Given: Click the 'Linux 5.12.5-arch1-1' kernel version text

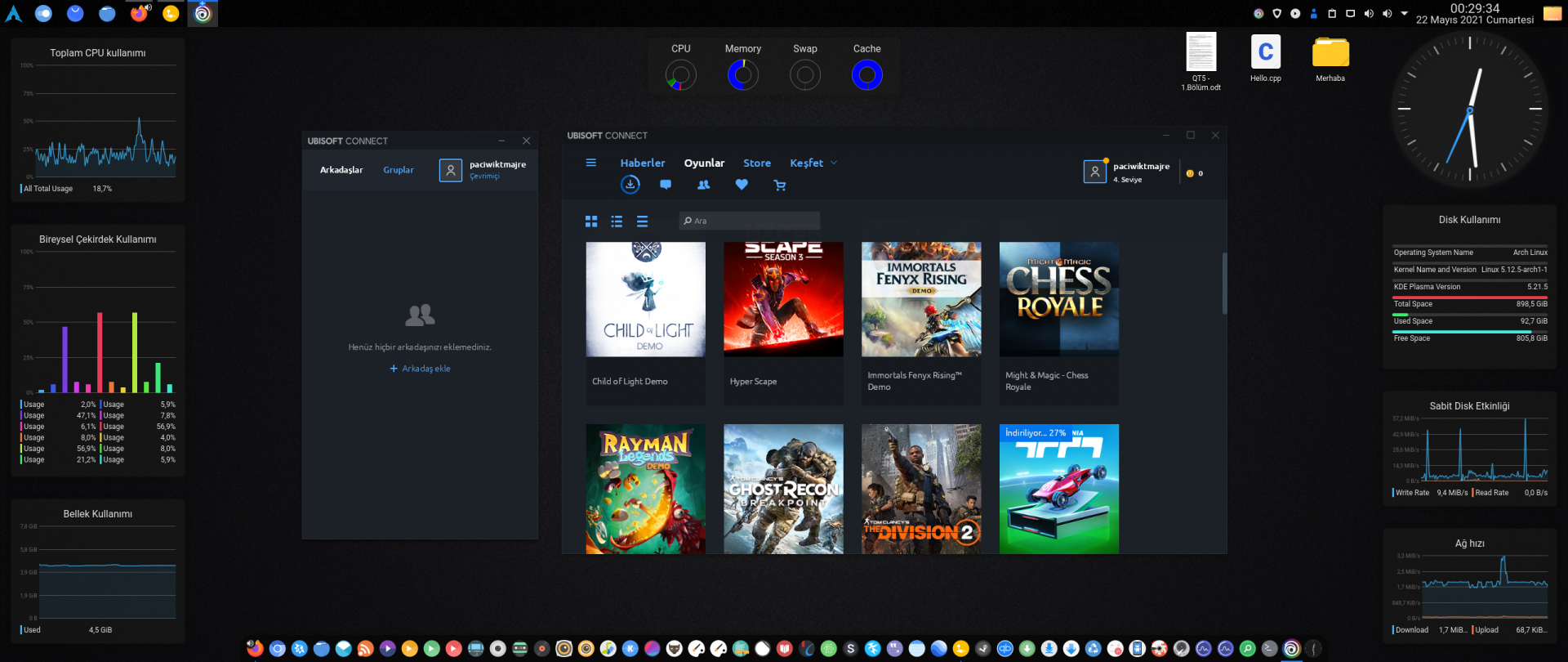Looking at the screenshot, I should click(x=1514, y=270).
